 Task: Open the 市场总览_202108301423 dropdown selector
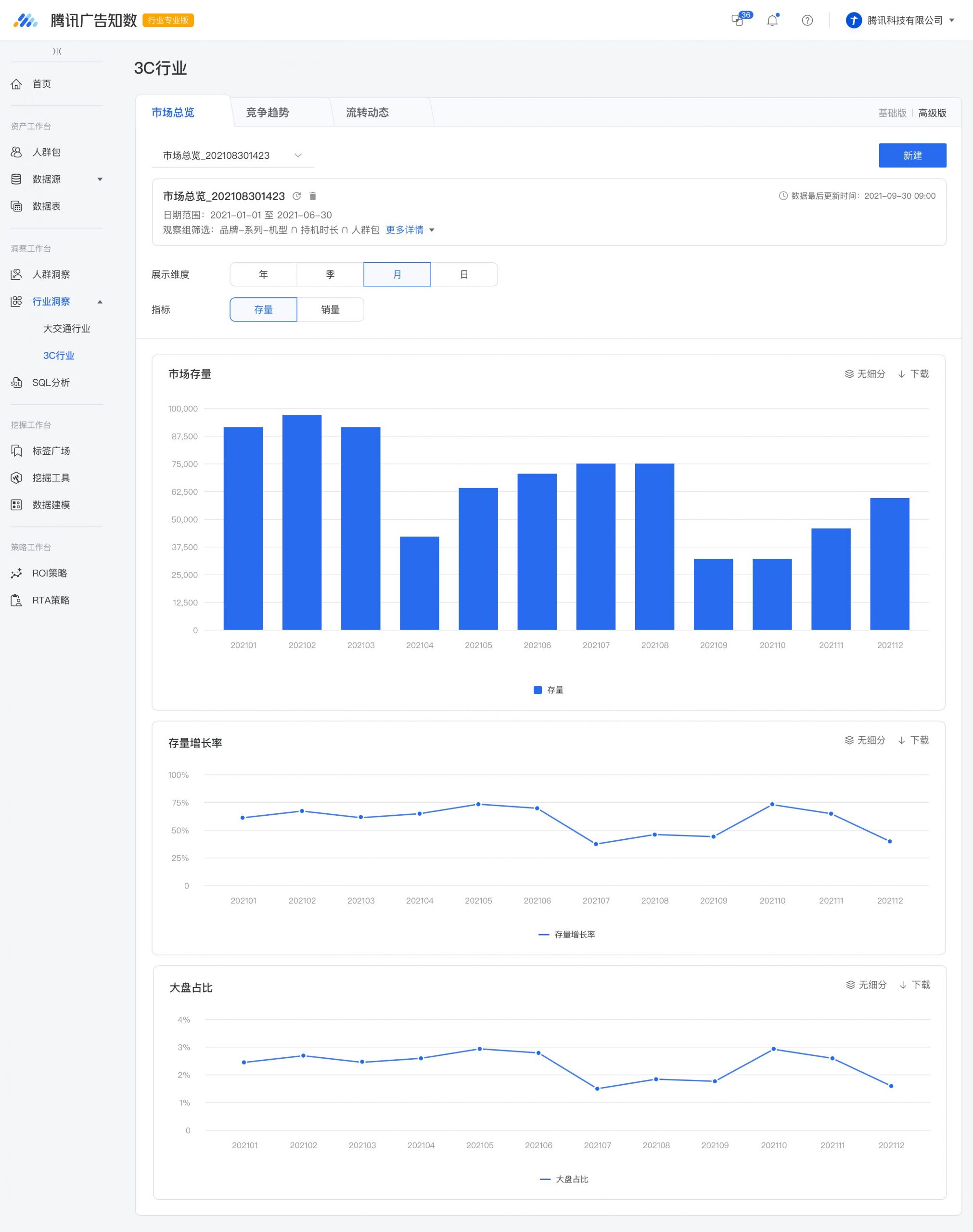pyautogui.click(x=233, y=155)
